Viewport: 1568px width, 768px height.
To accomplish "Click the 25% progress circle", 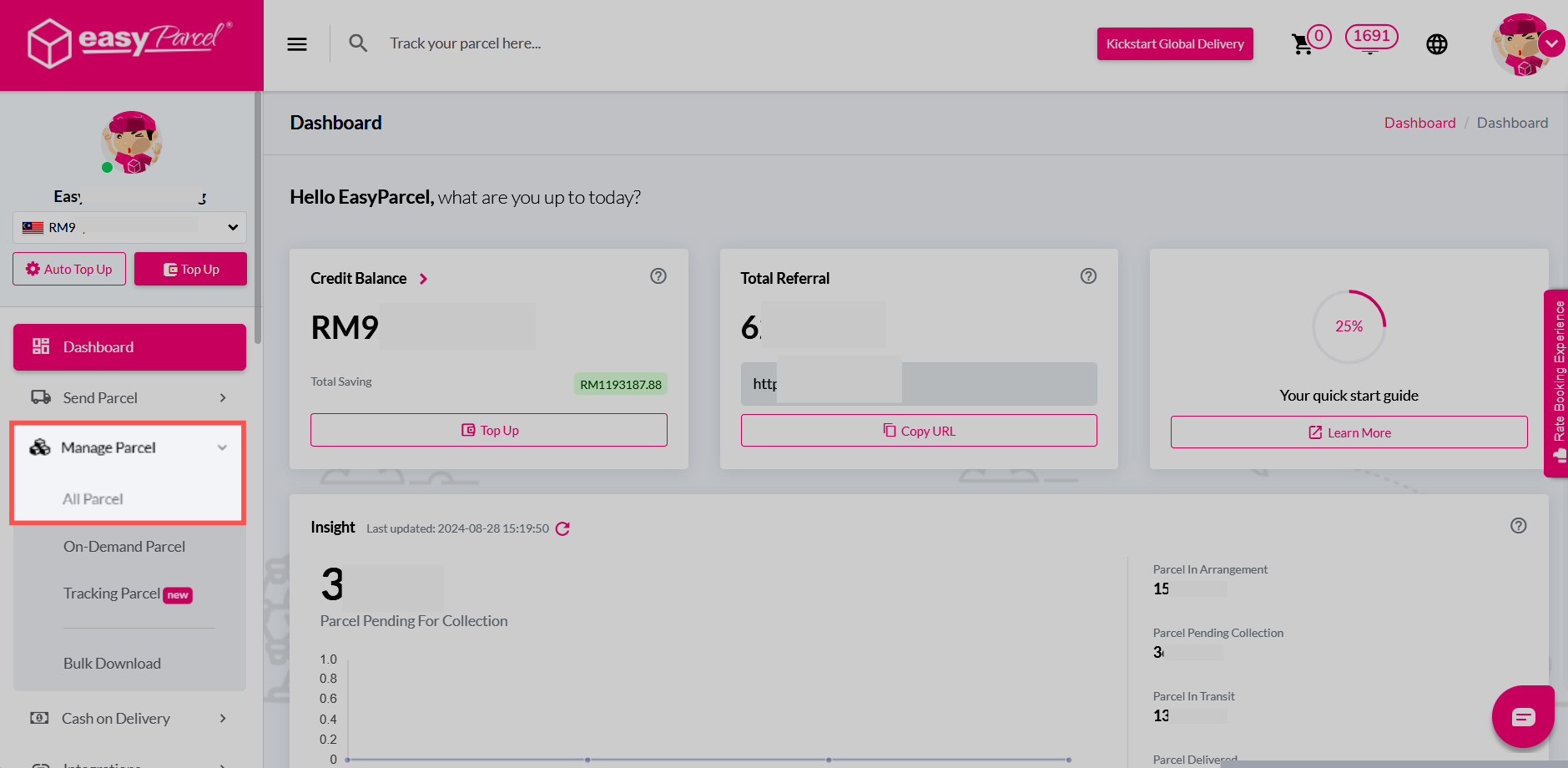I will (x=1349, y=326).
